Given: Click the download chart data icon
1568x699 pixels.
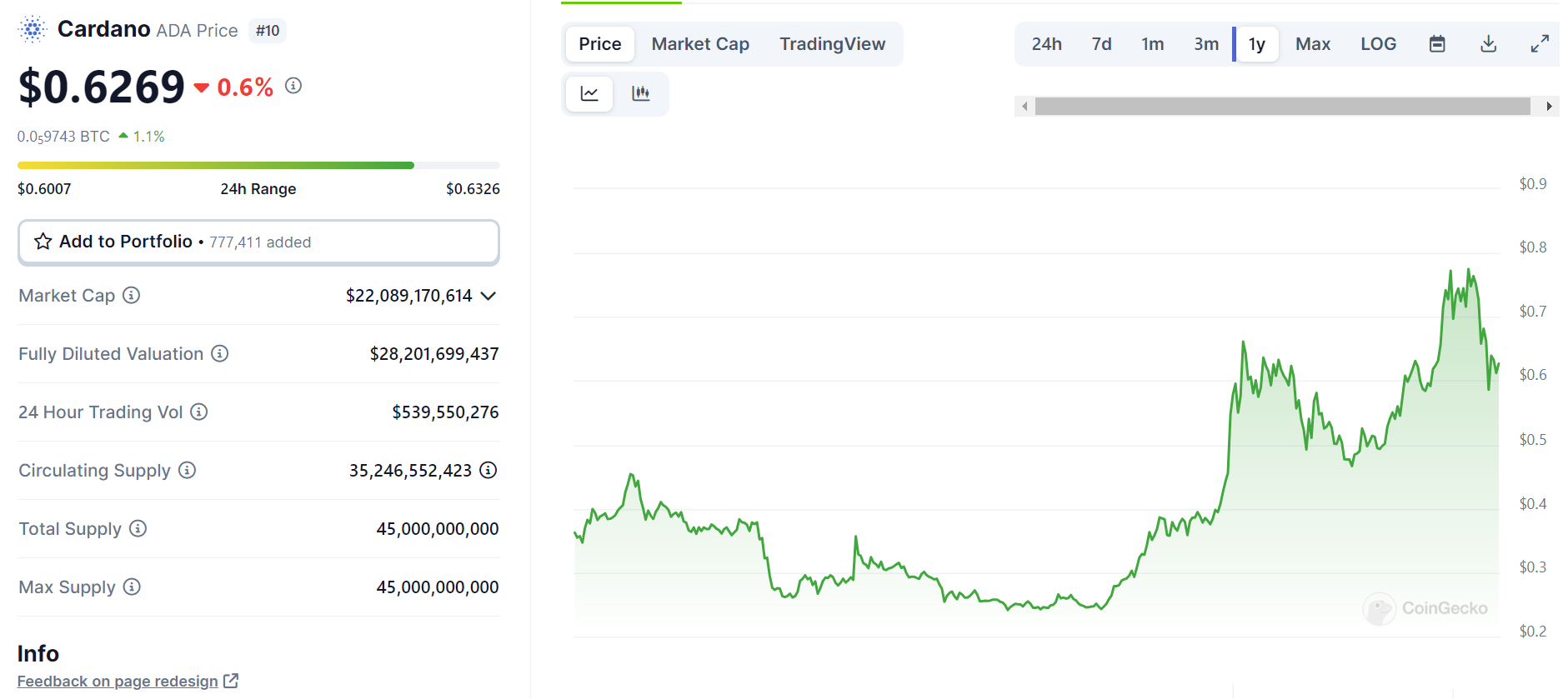Looking at the screenshot, I should point(1488,44).
